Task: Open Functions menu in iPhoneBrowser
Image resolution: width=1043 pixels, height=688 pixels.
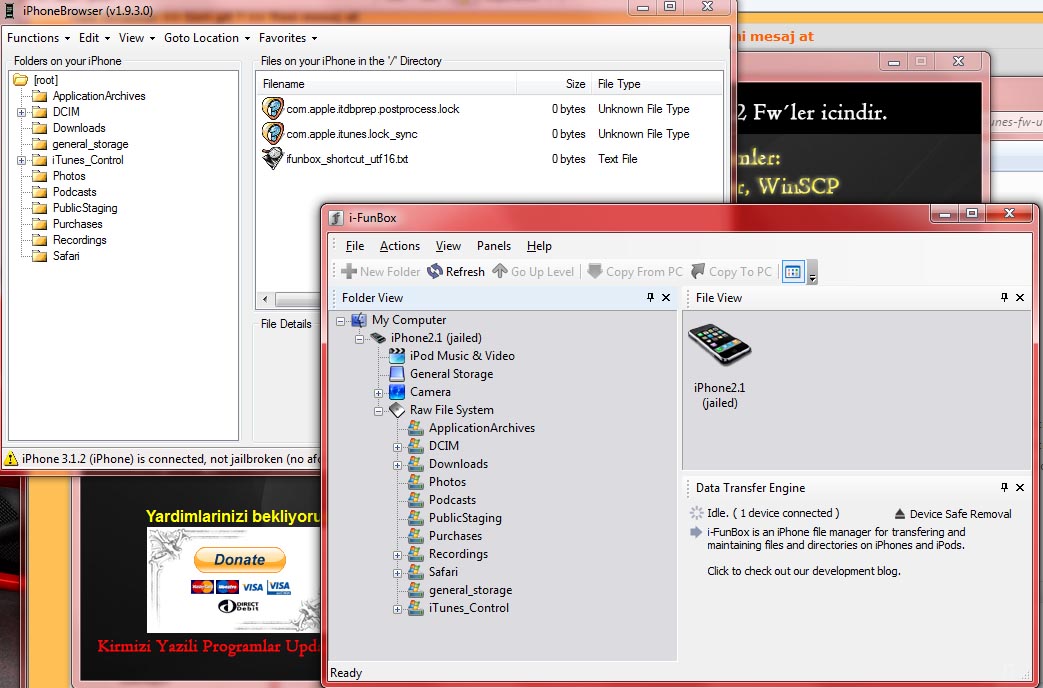Action: coord(38,38)
